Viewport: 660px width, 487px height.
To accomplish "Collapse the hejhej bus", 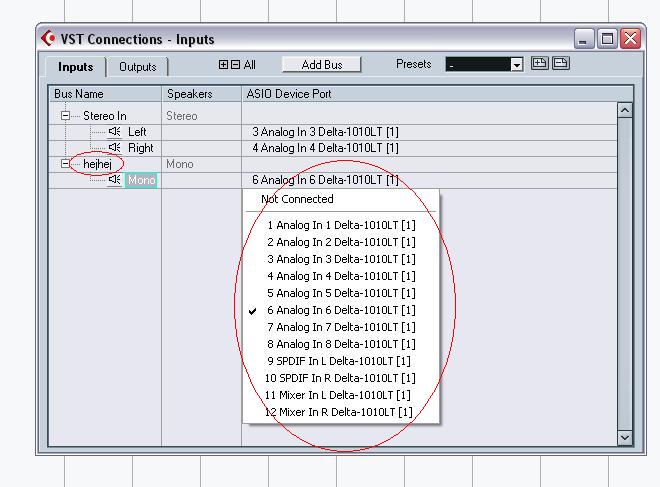I will 65,163.
